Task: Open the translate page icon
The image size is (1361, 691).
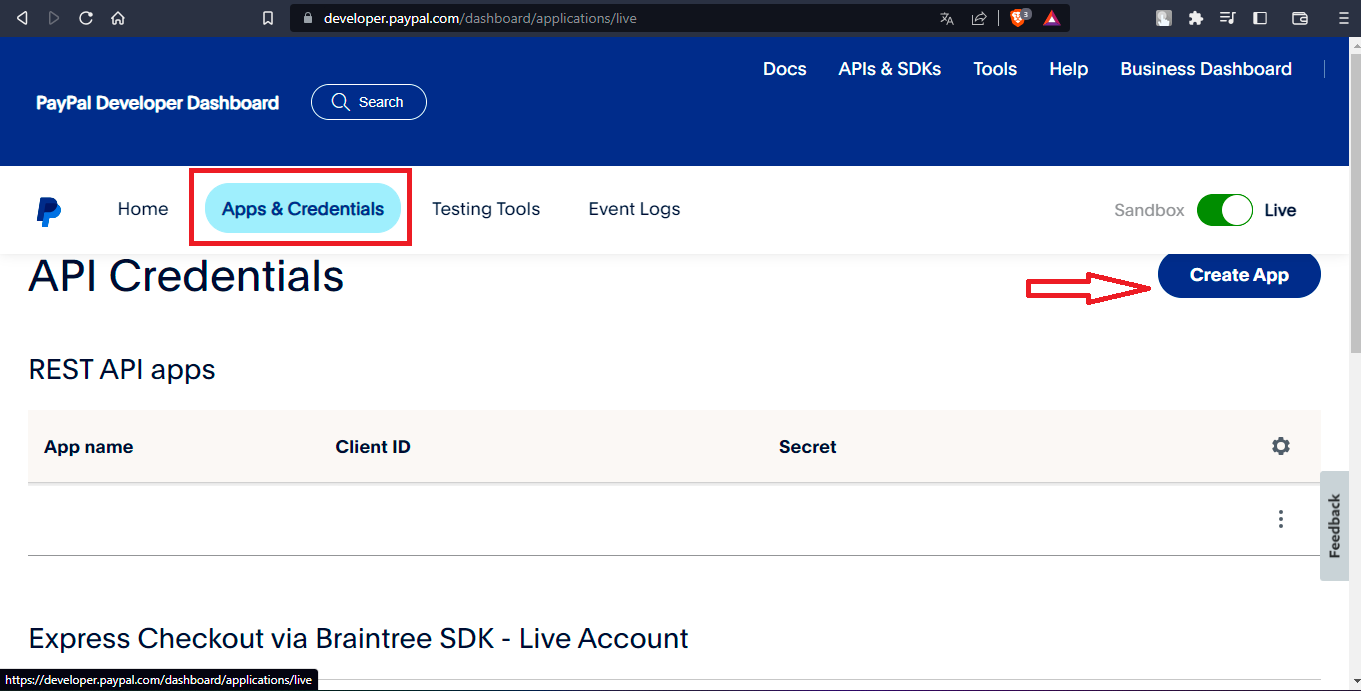Action: [x=947, y=18]
